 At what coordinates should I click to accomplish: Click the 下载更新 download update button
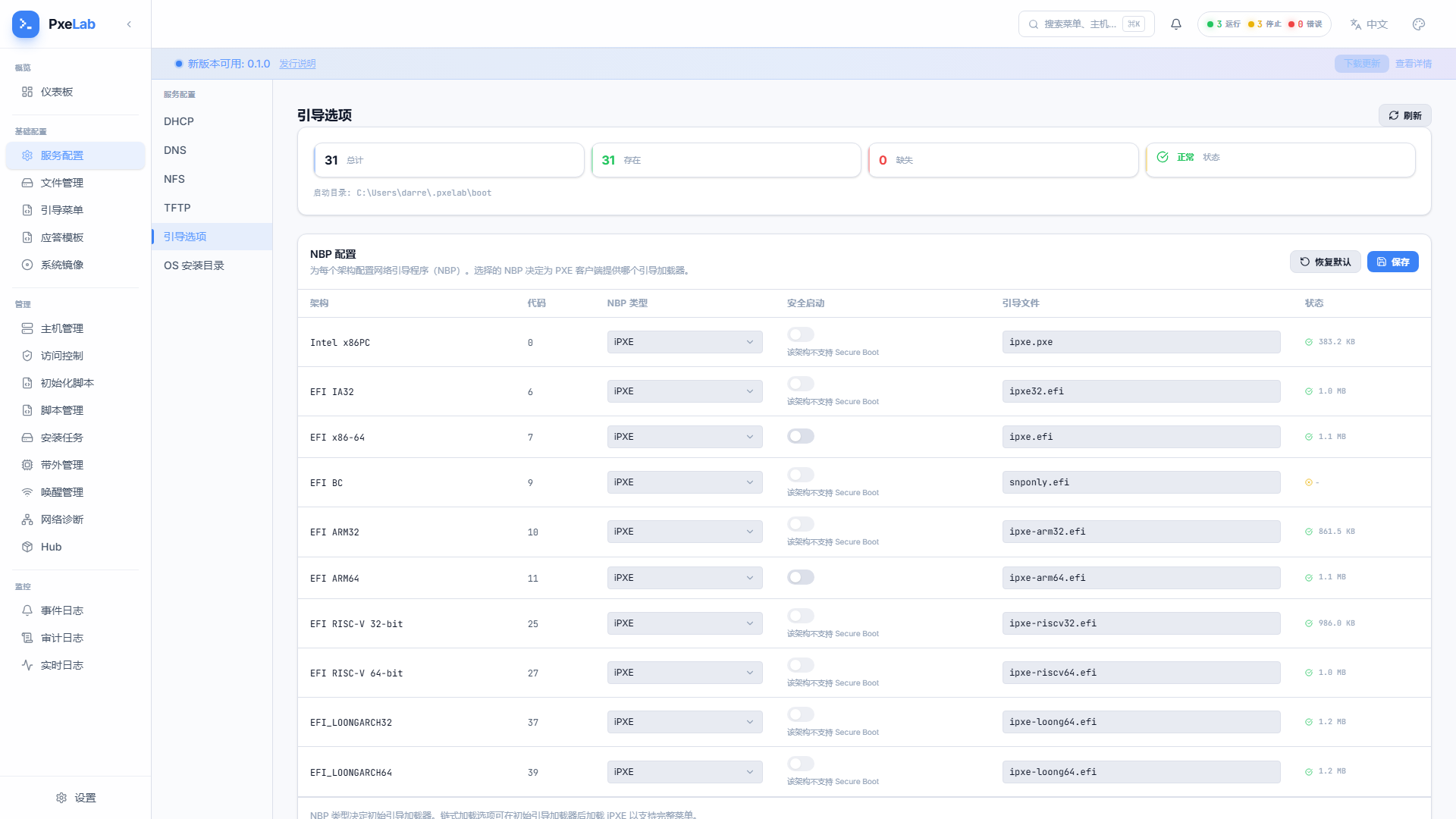pyautogui.click(x=1362, y=64)
